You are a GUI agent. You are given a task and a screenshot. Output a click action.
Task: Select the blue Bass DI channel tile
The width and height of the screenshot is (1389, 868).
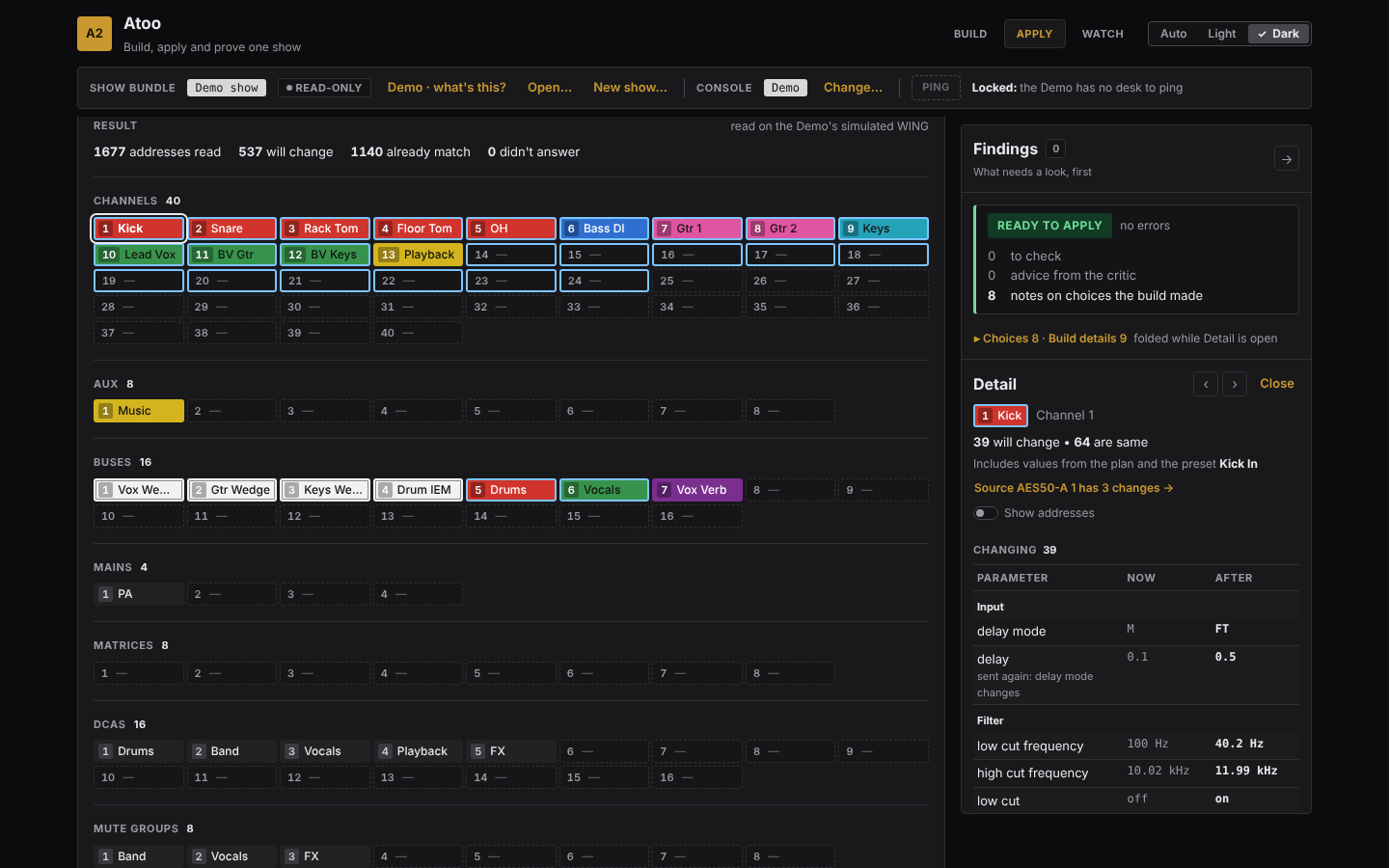604,229
